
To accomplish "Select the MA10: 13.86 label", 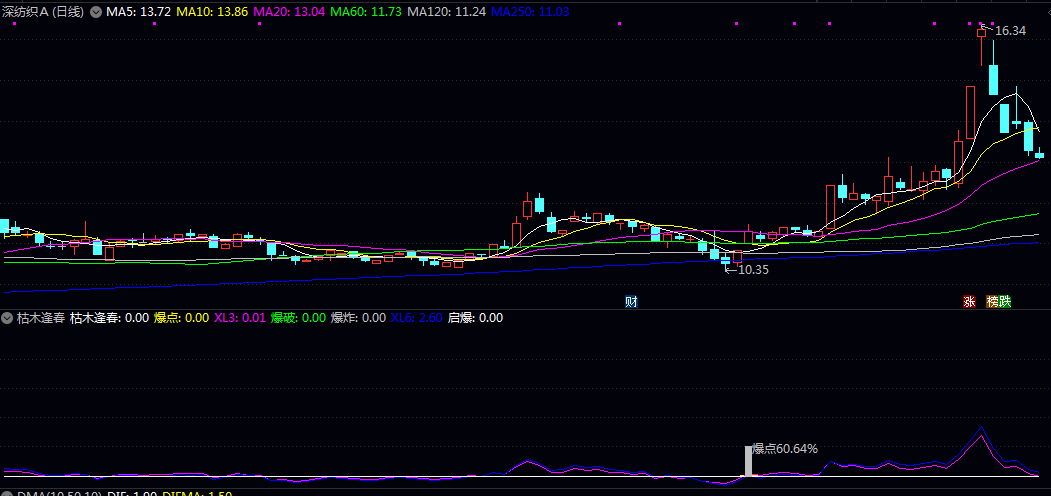I will click(212, 12).
